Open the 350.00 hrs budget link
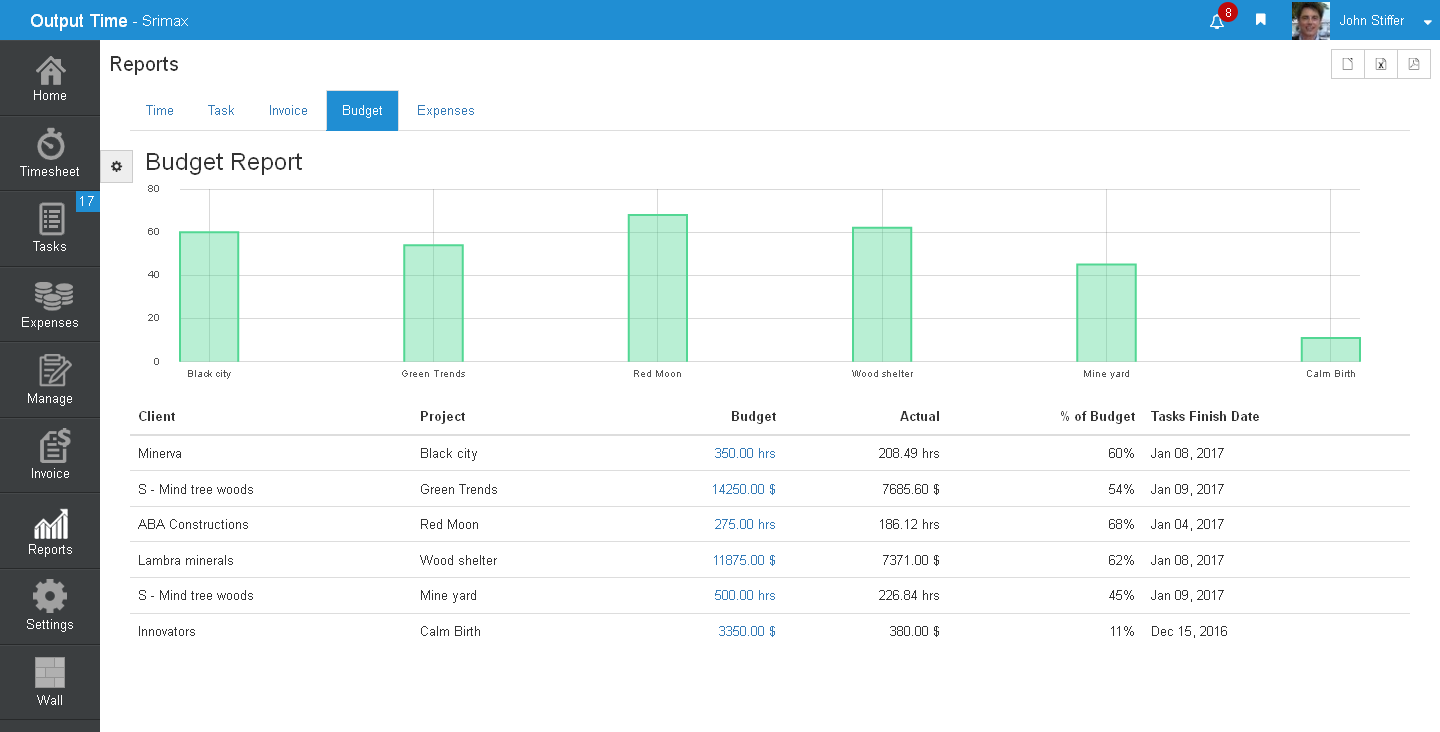 pyautogui.click(x=745, y=454)
